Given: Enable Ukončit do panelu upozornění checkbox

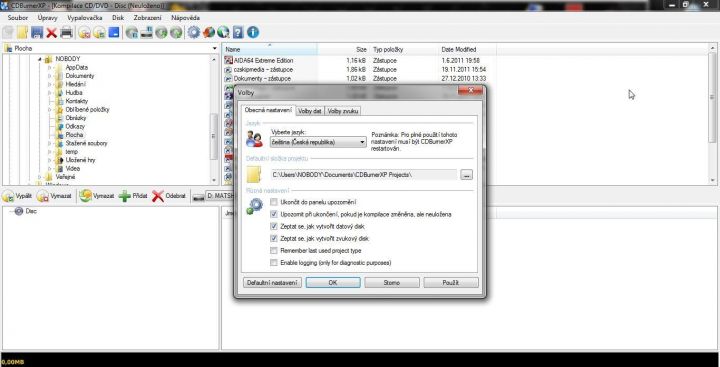Looking at the screenshot, I should (x=274, y=202).
